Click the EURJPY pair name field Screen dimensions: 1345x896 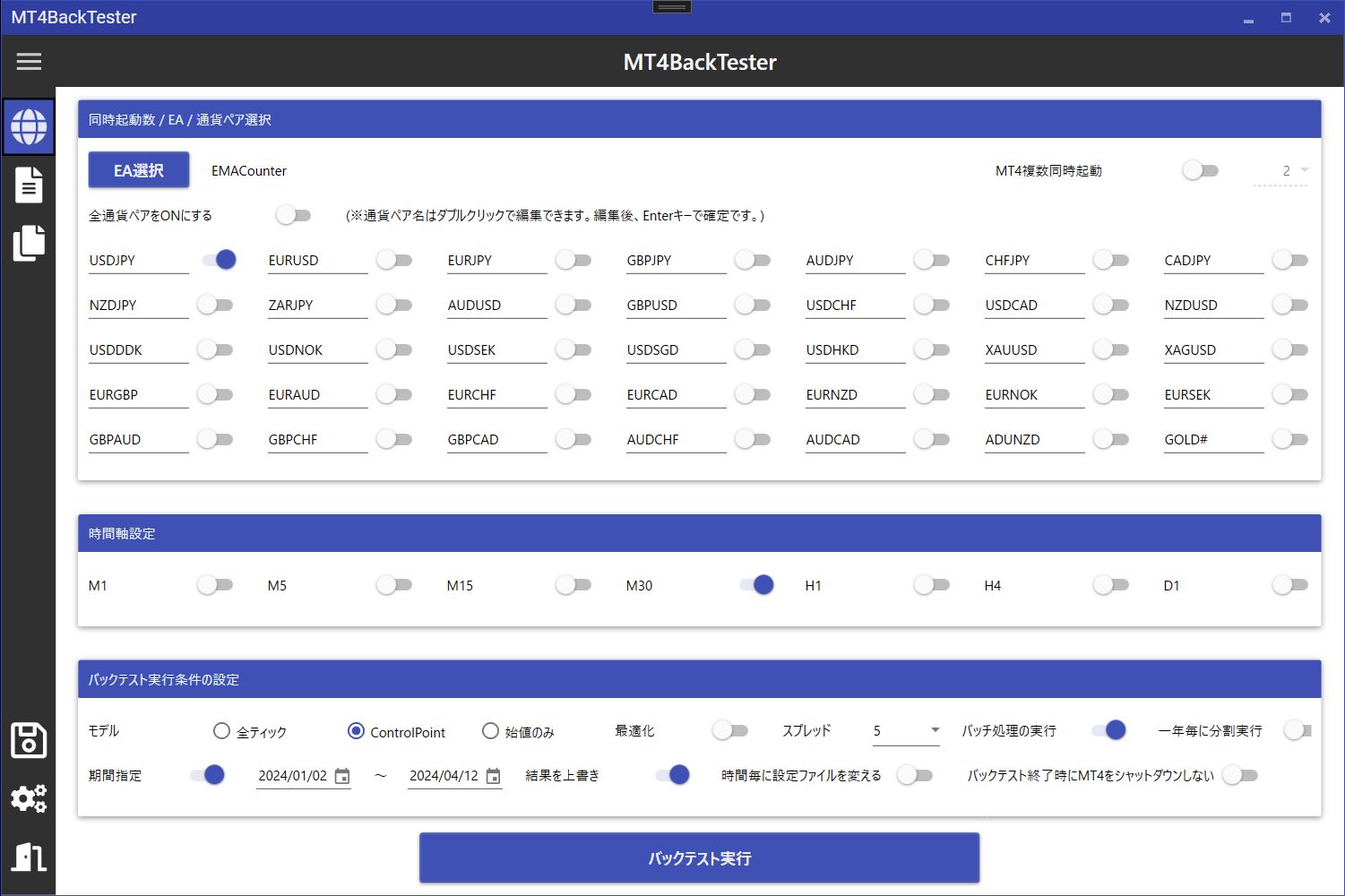(x=497, y=261)
